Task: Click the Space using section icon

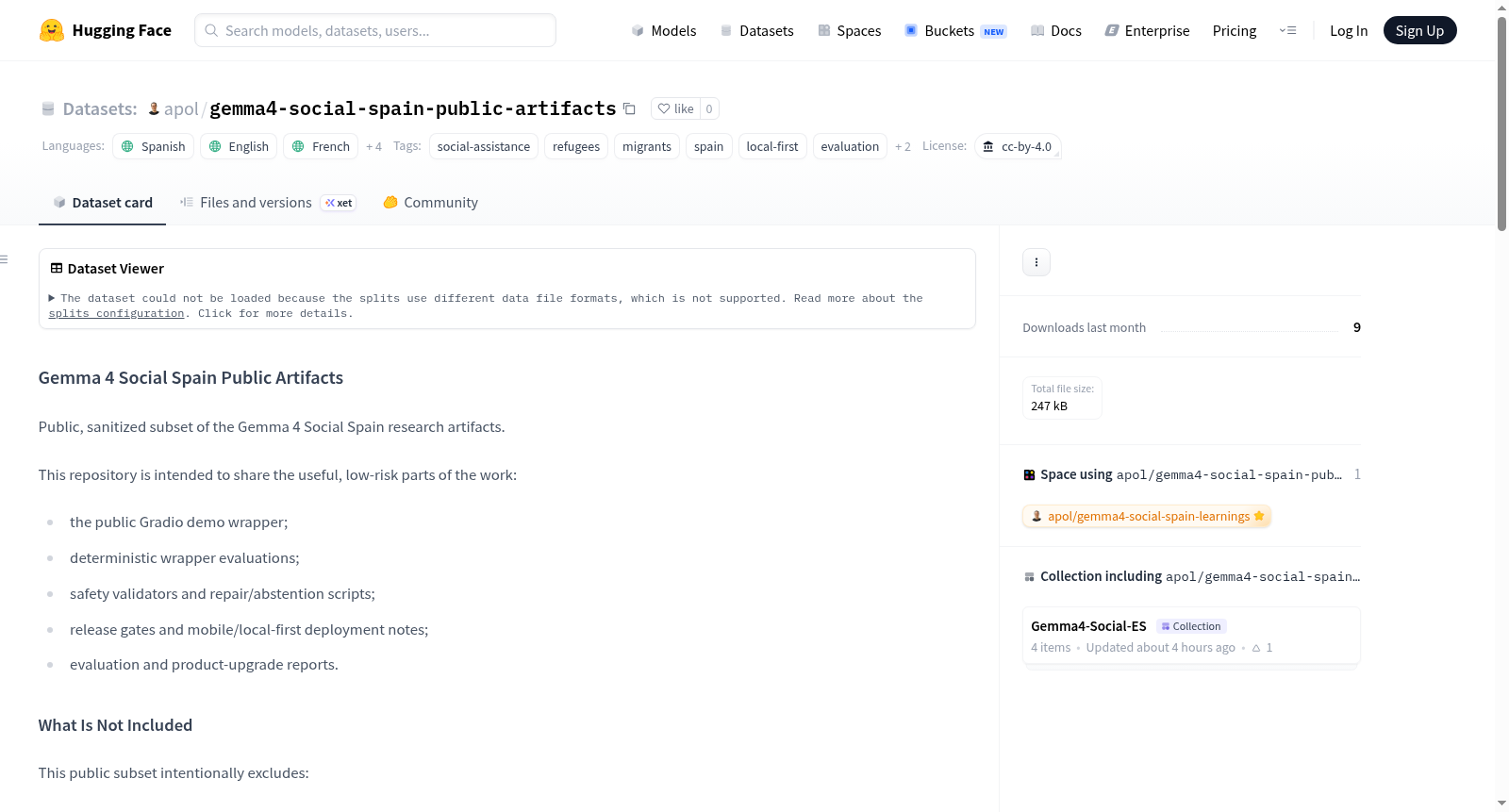Action: coord(1029,475)
